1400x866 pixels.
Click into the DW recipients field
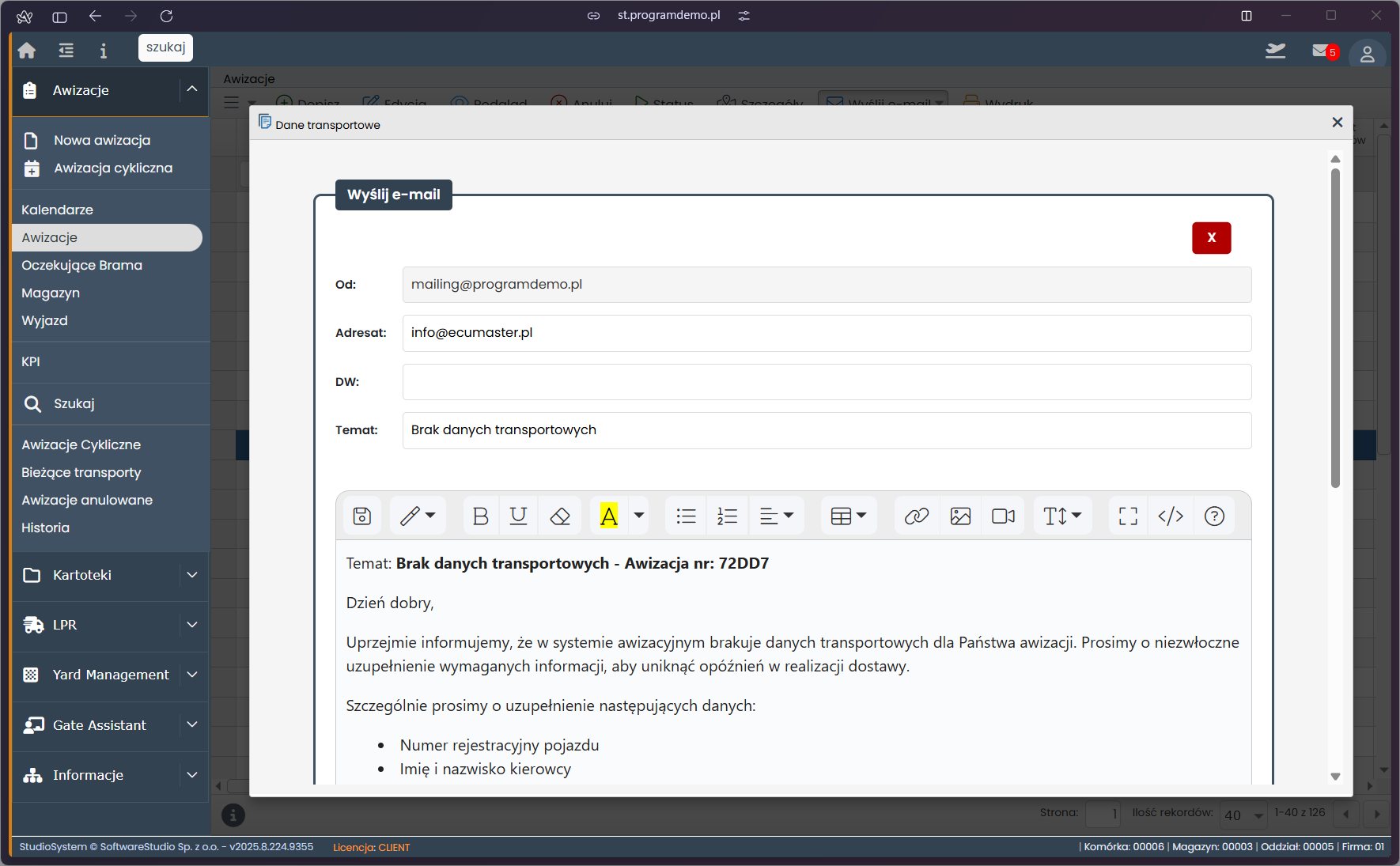click(827, 382)
